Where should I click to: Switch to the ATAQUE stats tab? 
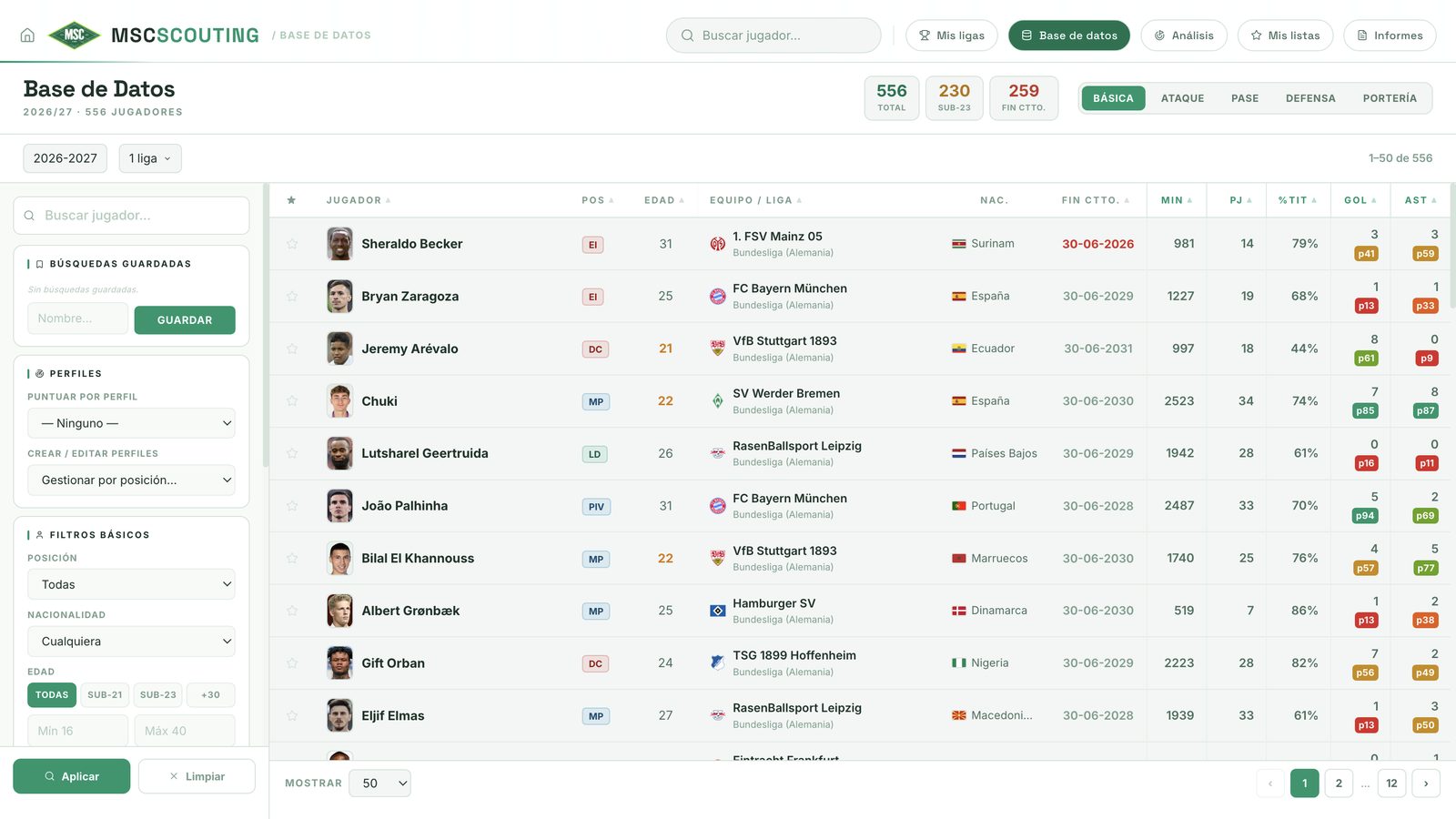pyautogui.click(x=1182, y=98)
